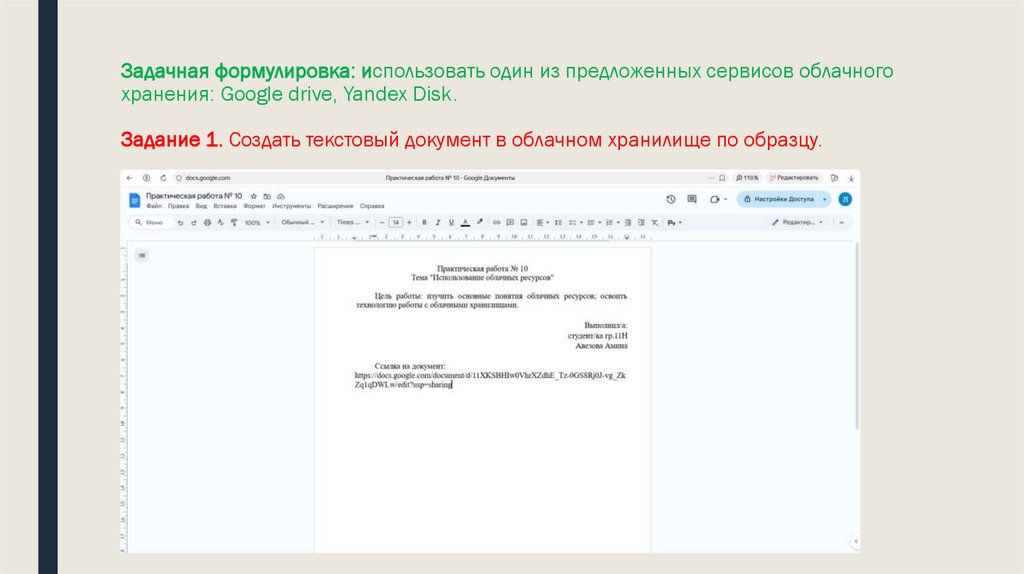The height and width of the screenshot is (574, 1024).
Task: Open the Инструменты menu
Action: (x=291, y=206)
